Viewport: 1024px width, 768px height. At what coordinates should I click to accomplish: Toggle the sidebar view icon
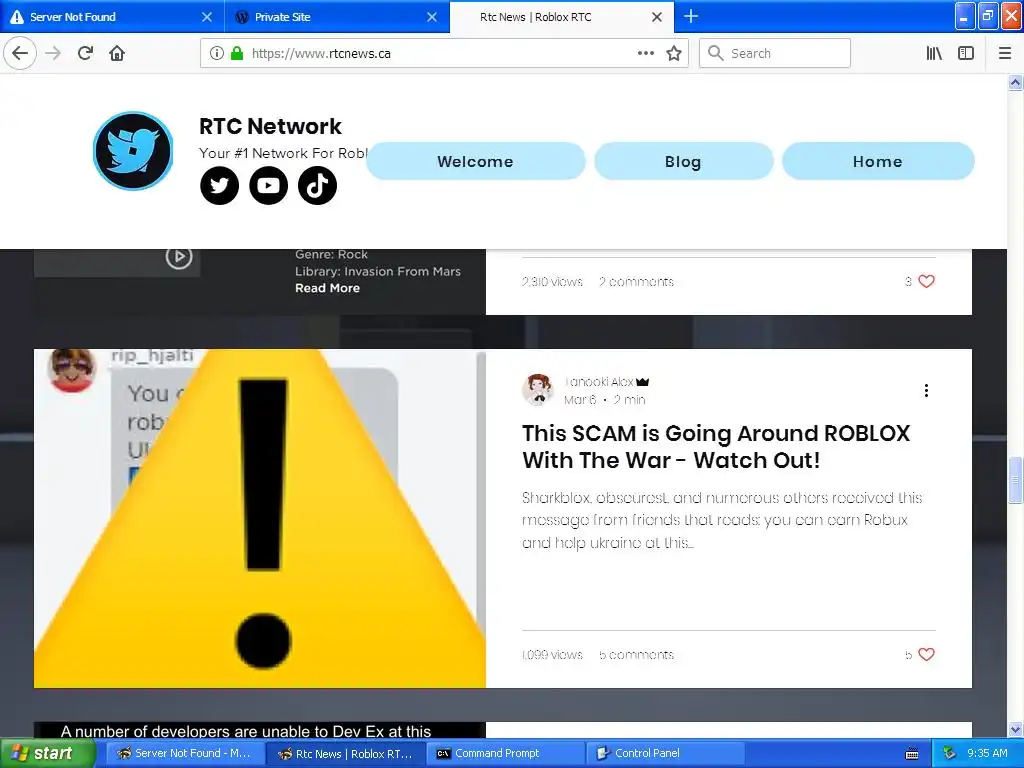pyautogui.click(x=966, y=53)
